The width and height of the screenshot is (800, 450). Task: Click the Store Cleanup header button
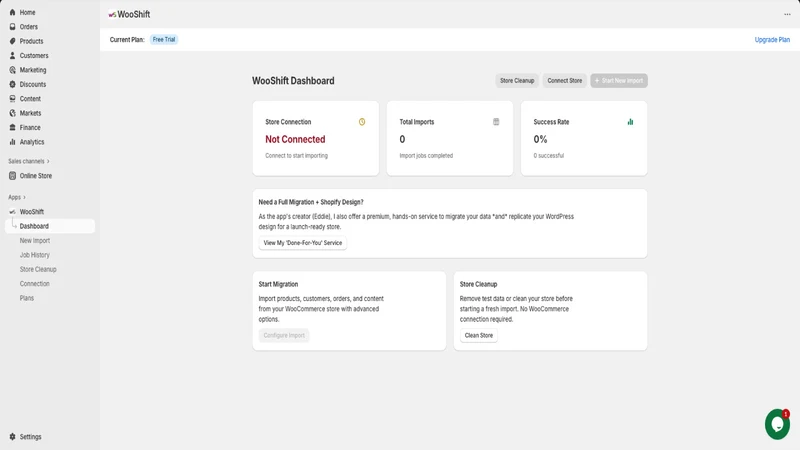coord(517,81)
